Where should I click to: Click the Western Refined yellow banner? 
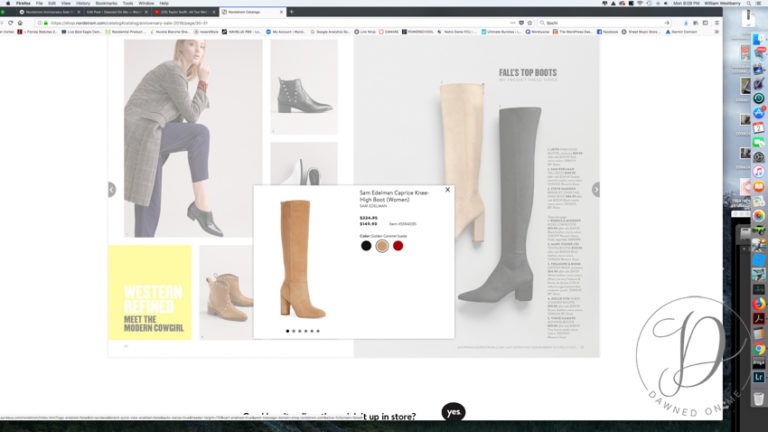click(x=149, y=292)
